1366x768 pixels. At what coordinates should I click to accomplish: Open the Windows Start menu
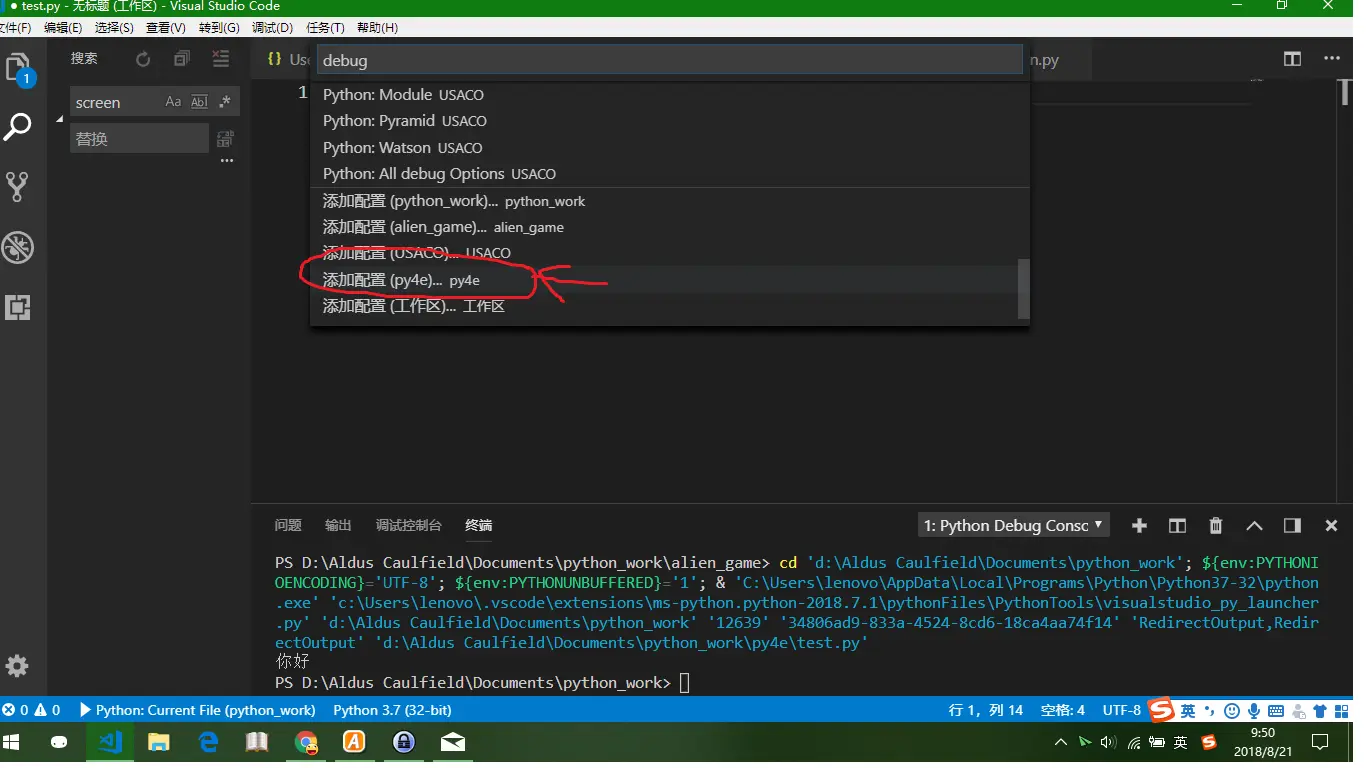[x=12, y=742]
